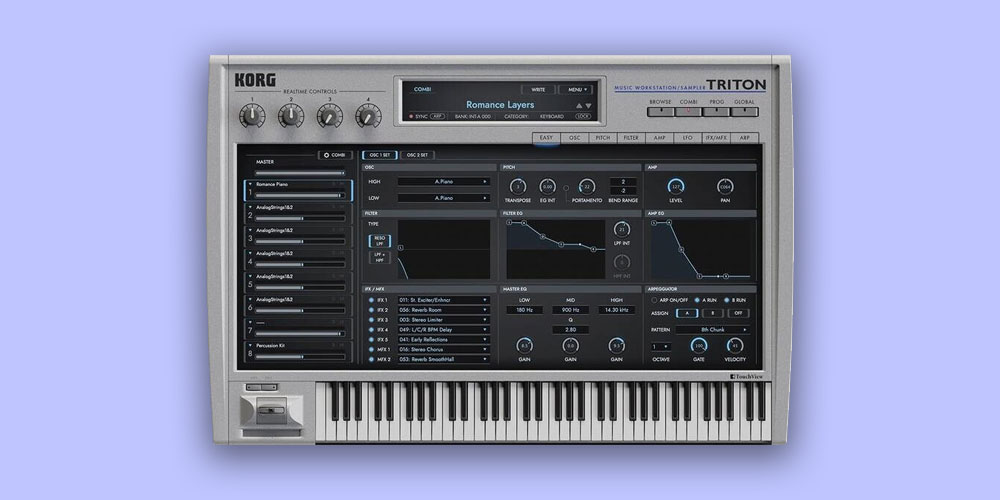Toggle the ARP ON/OFF radio

654,300
